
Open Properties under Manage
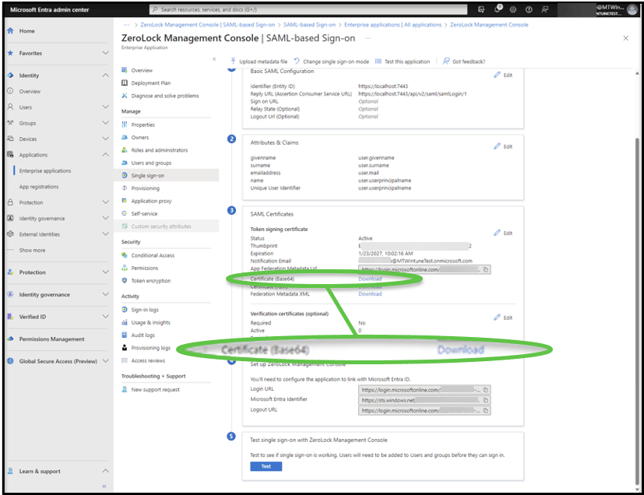(x=143, y=124)
